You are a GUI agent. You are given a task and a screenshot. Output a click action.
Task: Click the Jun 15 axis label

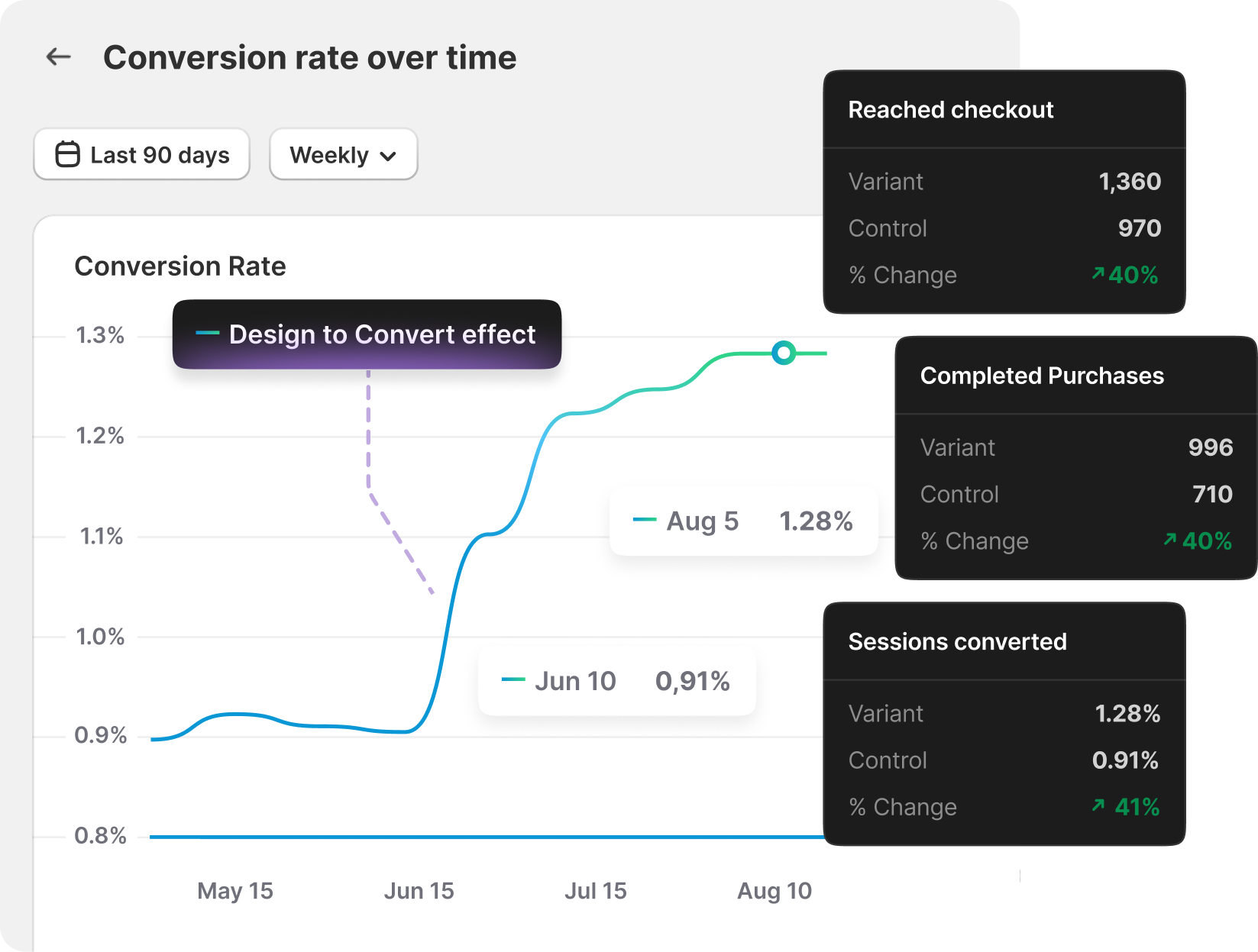(419, 891)
